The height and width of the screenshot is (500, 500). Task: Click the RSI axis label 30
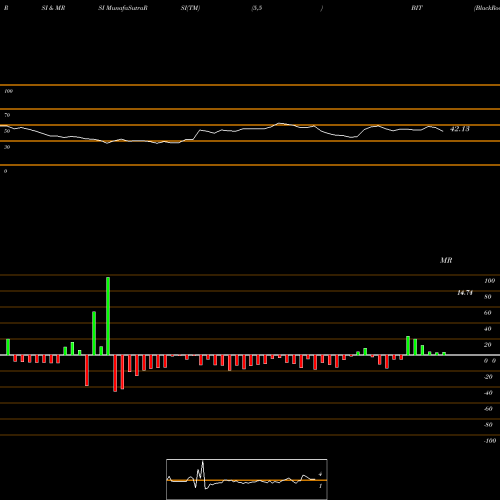point(7,147)
